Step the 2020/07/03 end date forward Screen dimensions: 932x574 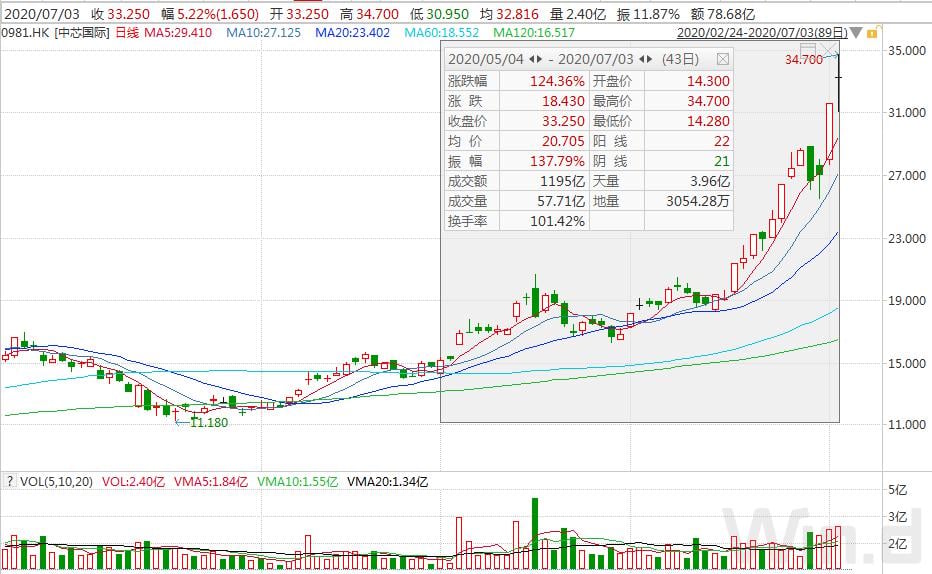(649, 59)
